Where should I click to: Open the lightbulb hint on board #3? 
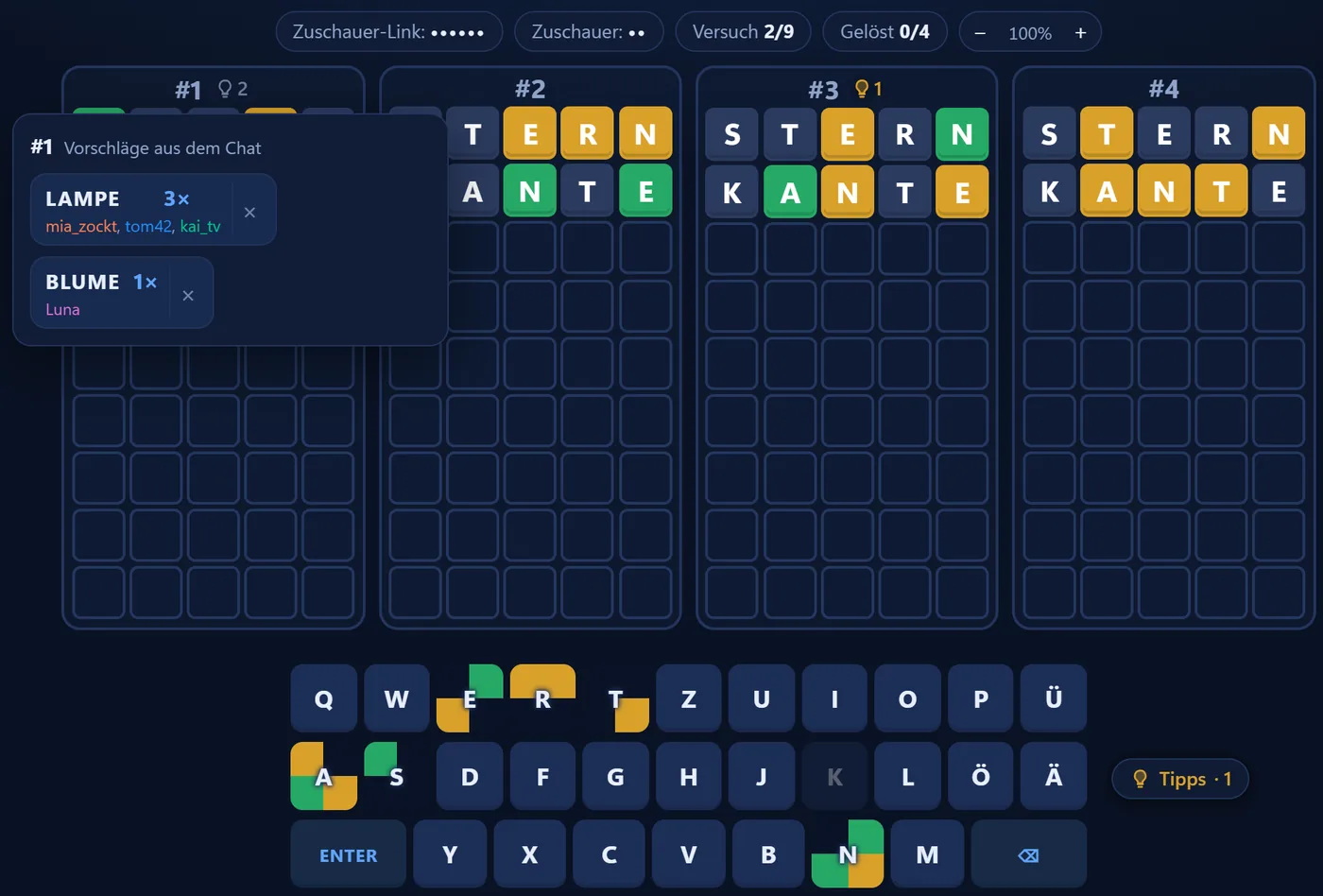click(x=868, y=89)
